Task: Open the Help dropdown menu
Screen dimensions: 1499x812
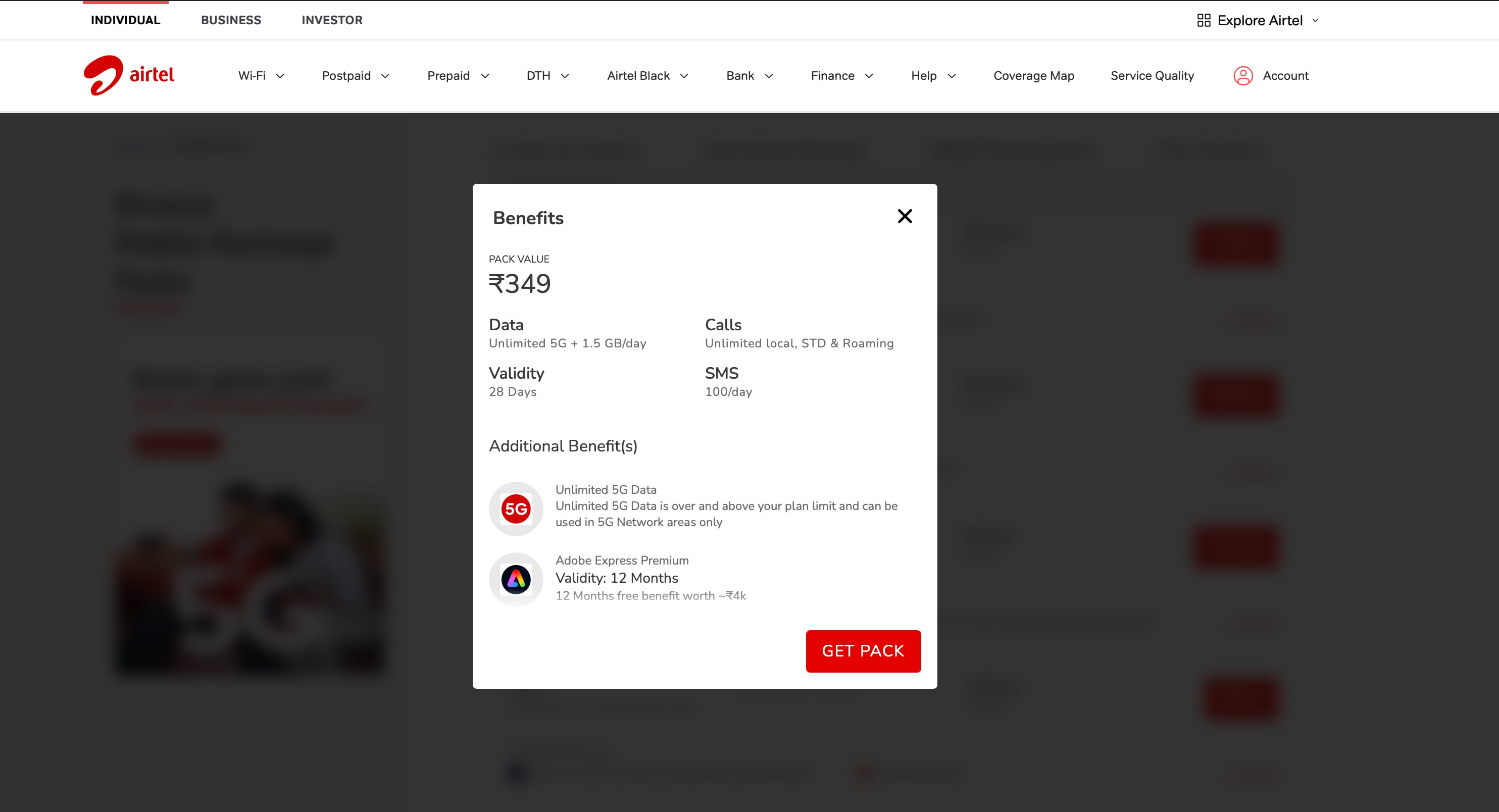Action: coord(933,76)
